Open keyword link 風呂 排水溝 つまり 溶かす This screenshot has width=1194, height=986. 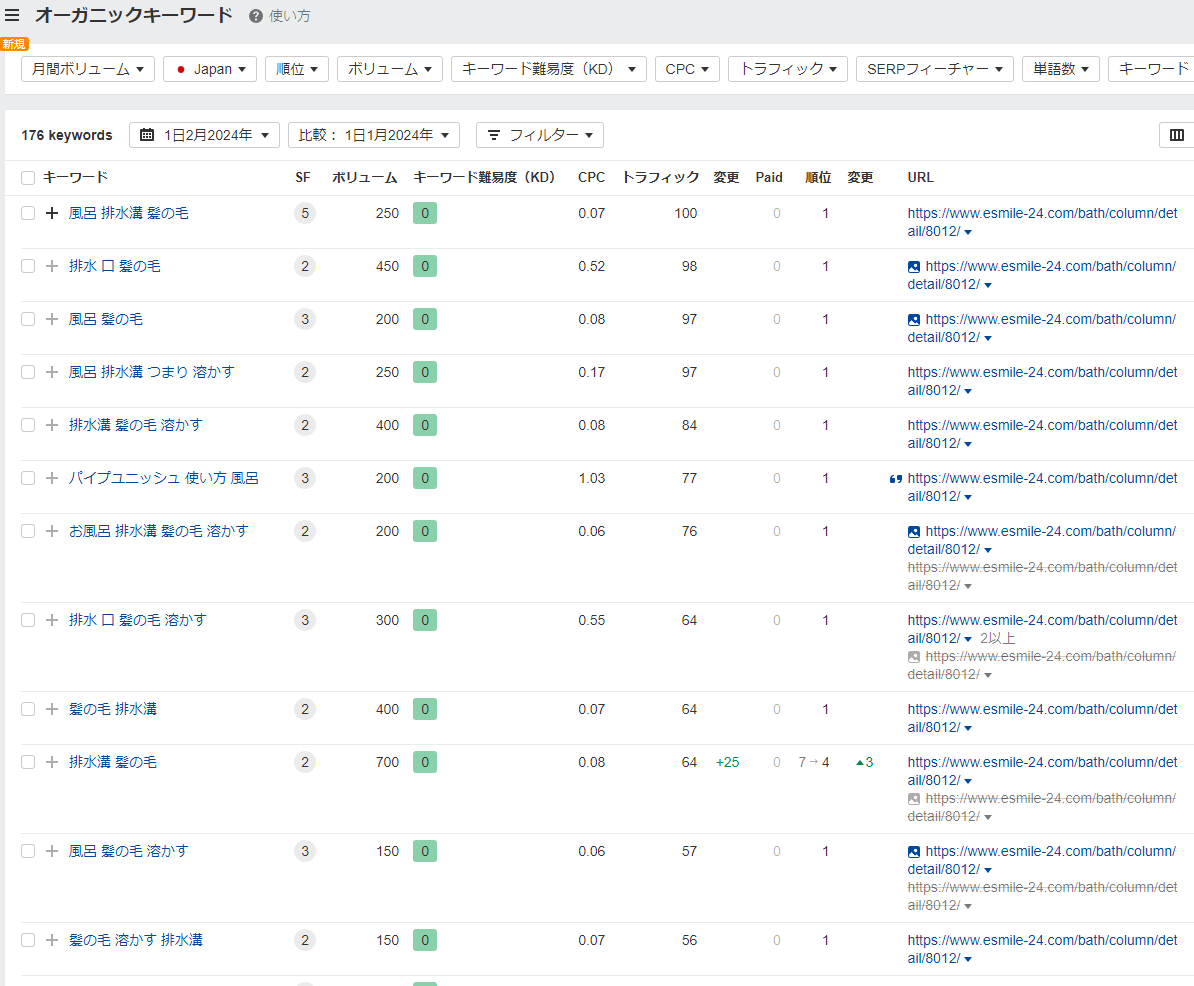152,372
